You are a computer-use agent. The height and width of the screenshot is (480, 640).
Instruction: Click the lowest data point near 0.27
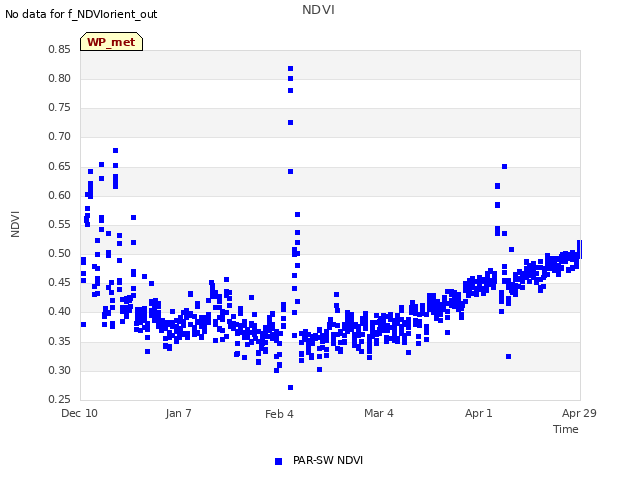tap(291, 387)
